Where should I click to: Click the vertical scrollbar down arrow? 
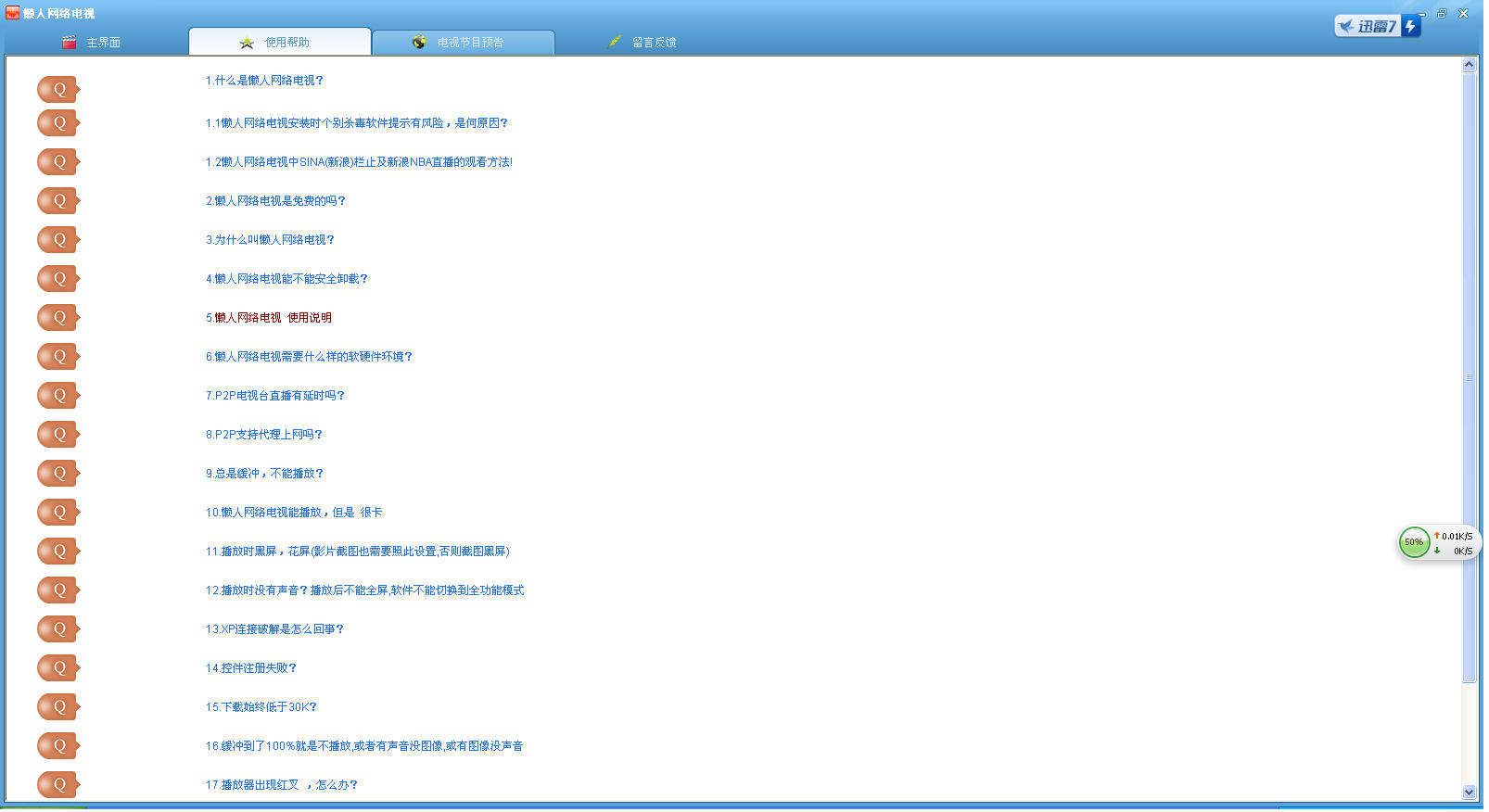point(1469,793)
